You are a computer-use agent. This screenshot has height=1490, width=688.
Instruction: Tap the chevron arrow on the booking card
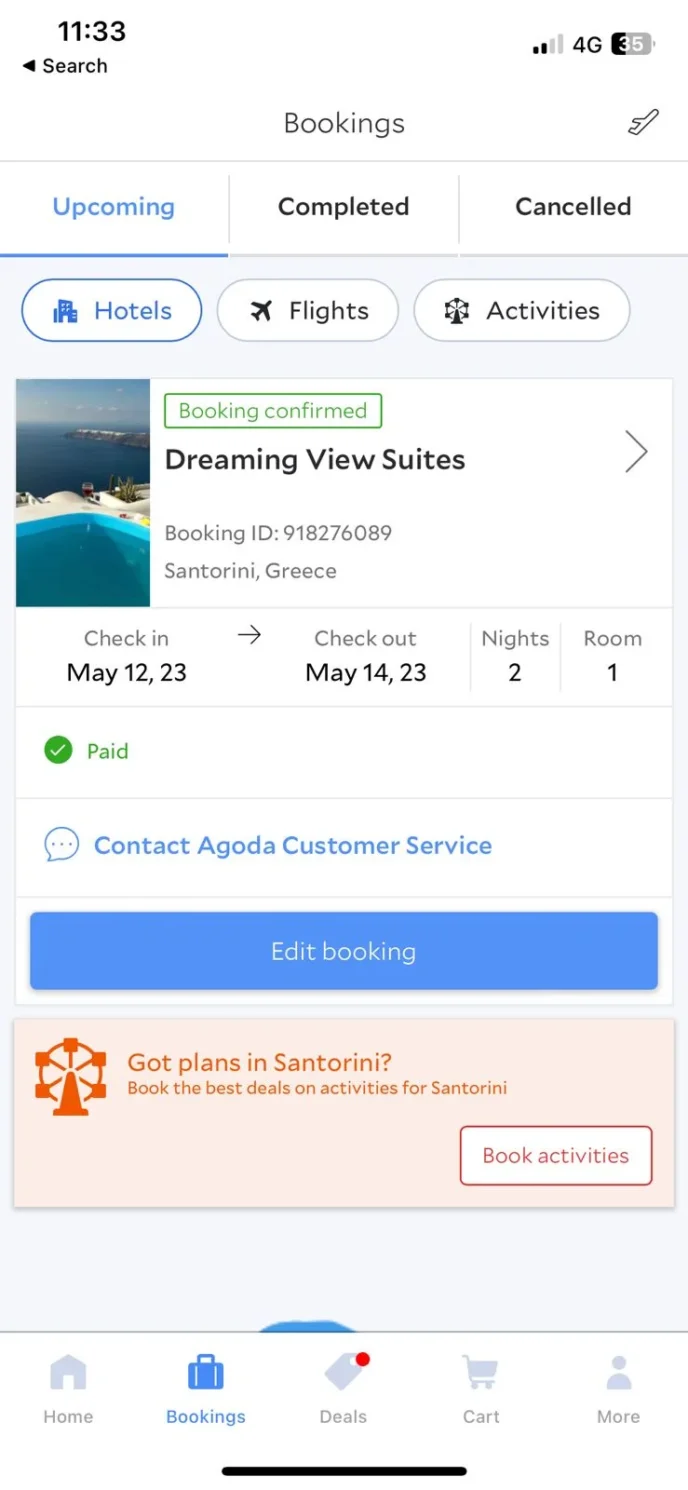637,451
